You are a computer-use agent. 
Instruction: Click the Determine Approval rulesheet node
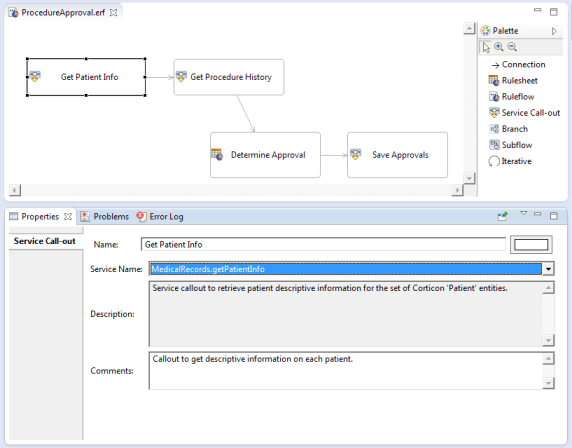pyautogui.click(x=265, y=155)
